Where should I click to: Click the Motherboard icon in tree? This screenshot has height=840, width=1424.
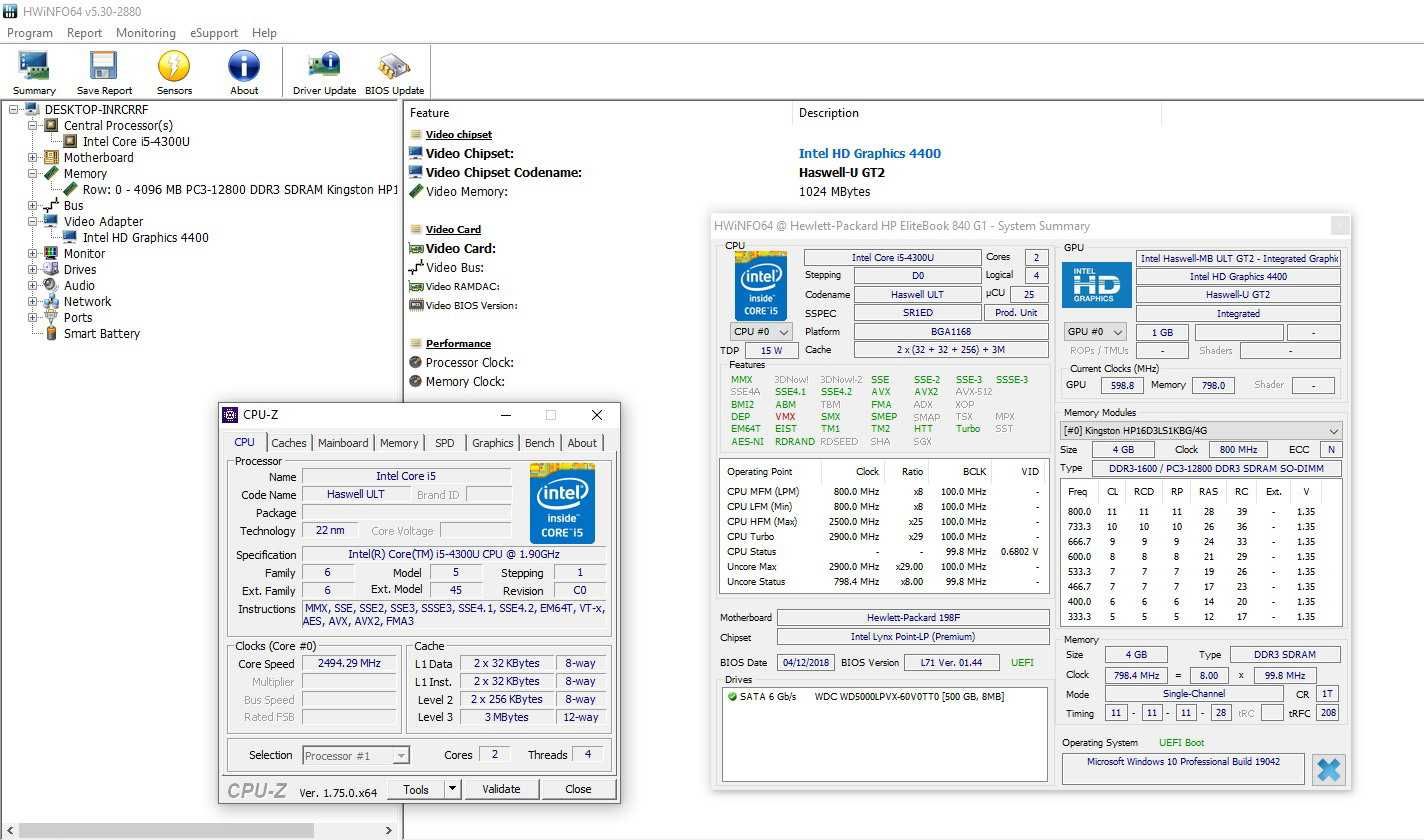pos(51,158)
